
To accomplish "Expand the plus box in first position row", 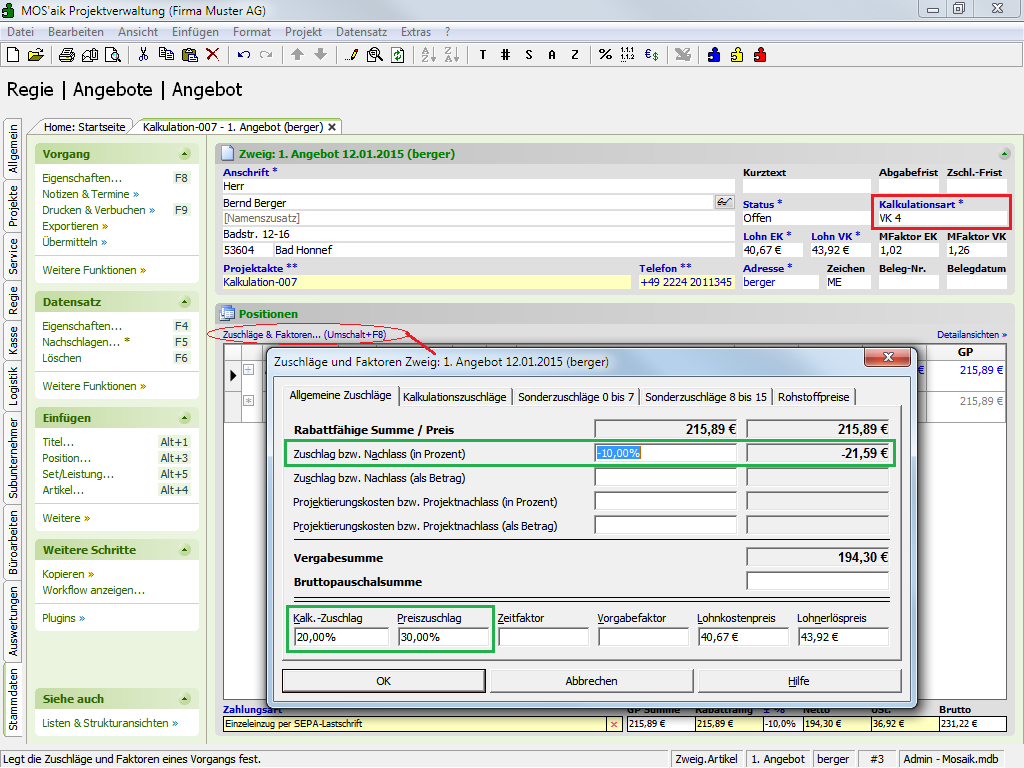I will click(249, 370).
